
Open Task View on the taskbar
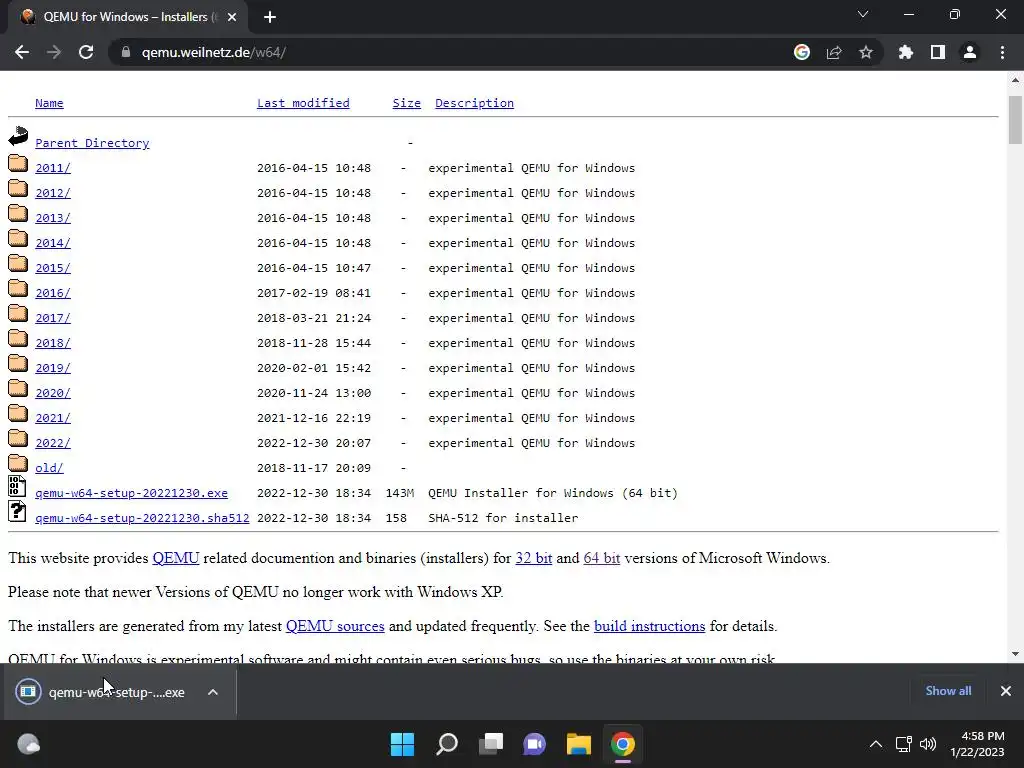[x=491, y=744]
